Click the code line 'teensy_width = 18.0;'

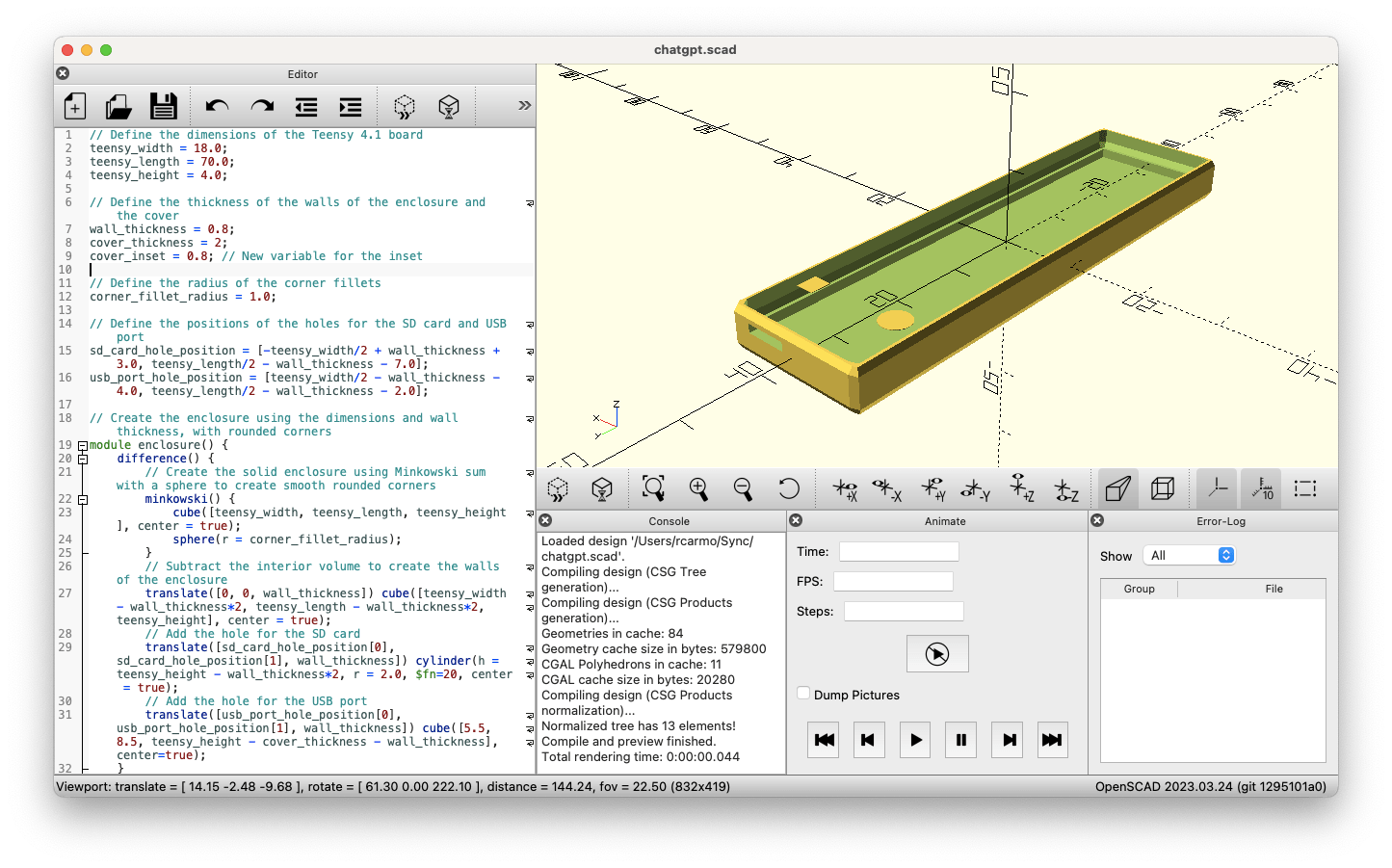159,148
